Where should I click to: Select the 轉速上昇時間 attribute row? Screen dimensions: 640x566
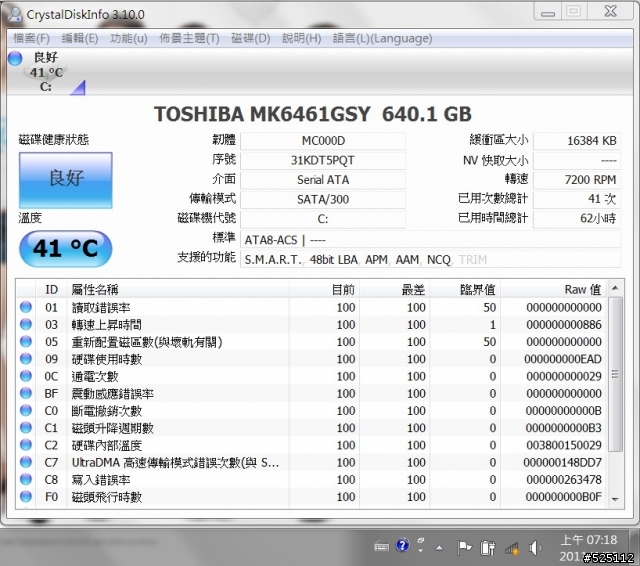click(311, 324)
